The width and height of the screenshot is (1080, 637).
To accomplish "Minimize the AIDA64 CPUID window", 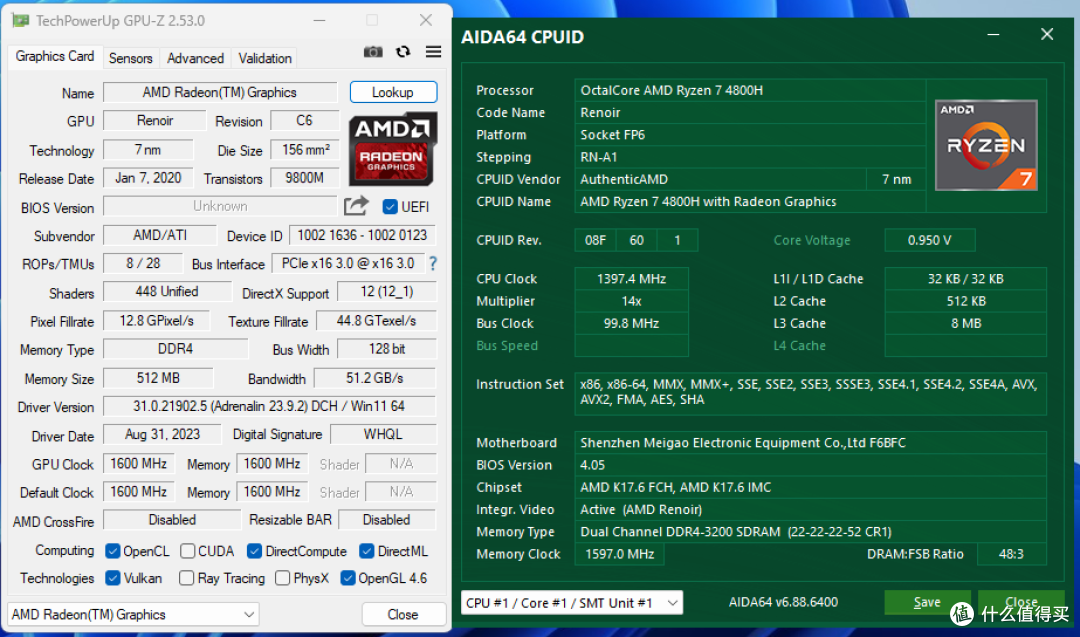I will [993, 34].
